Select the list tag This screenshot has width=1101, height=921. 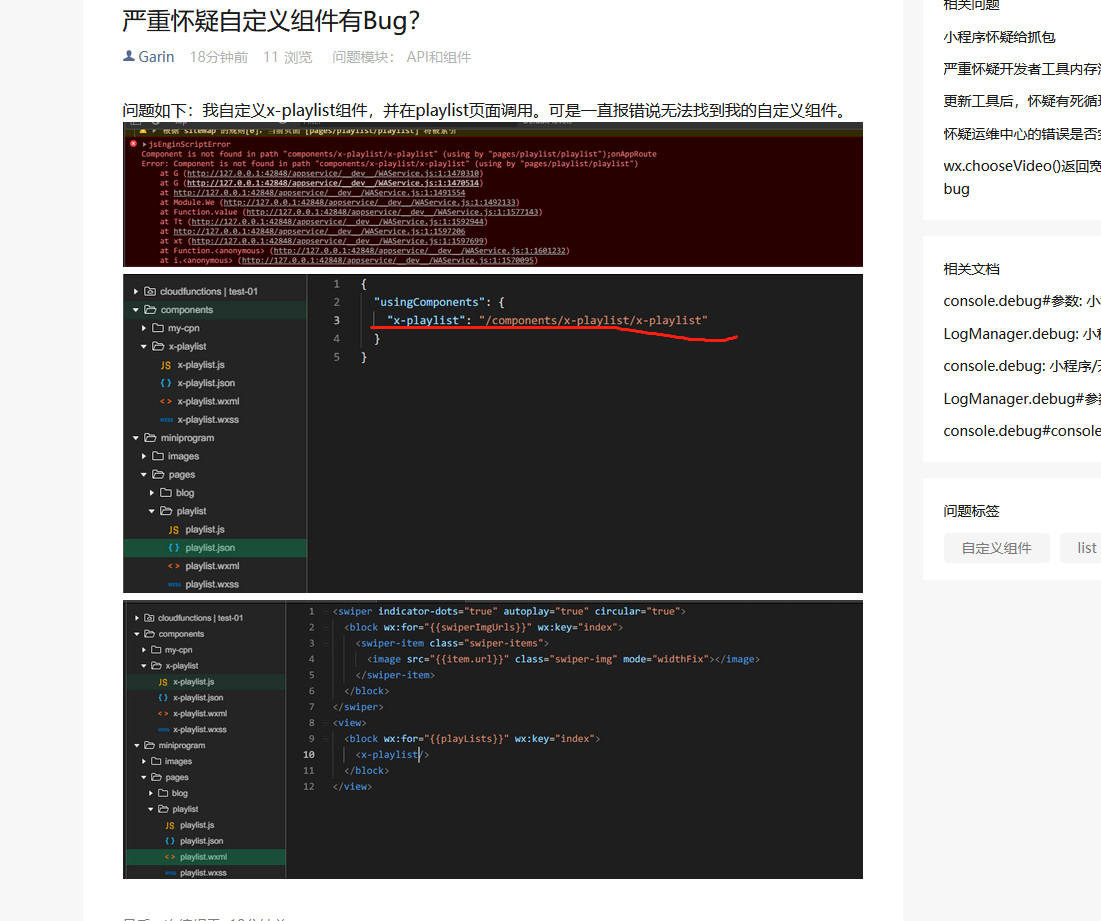point(1080,548)
